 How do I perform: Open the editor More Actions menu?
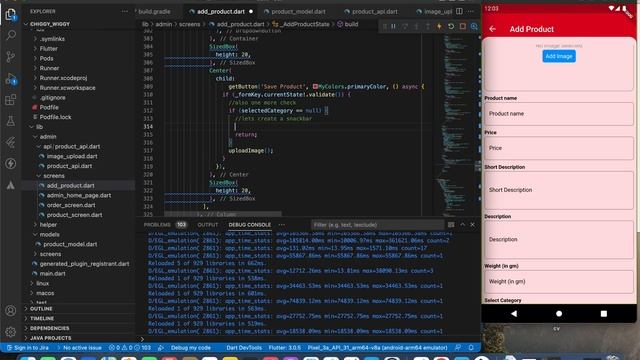click(x=471, y=11)
